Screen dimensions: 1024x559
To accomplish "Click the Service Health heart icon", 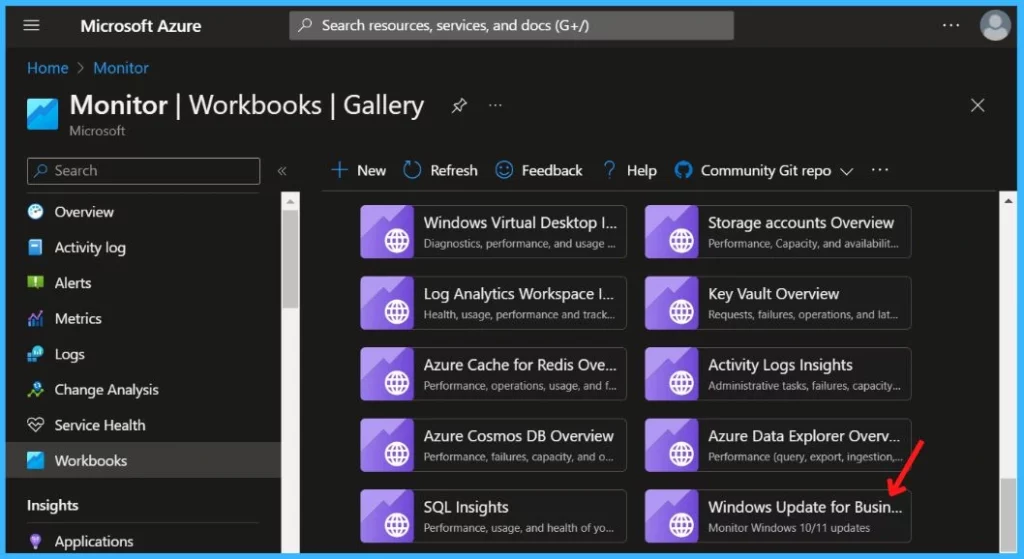I will pyautogui.click(x=35, y=424).
